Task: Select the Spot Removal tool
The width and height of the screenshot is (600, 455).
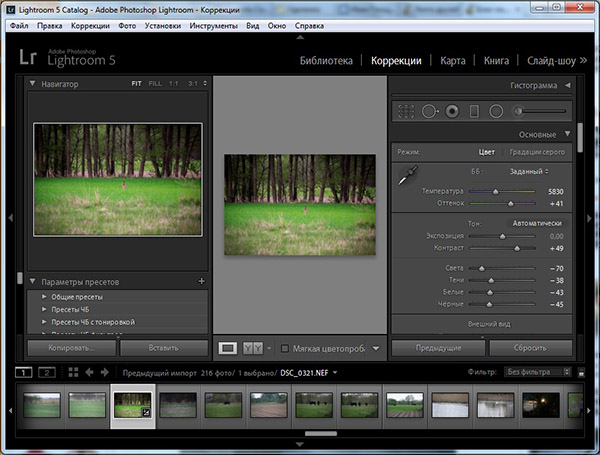Action: pyautogui.click(x=430, y=111)
